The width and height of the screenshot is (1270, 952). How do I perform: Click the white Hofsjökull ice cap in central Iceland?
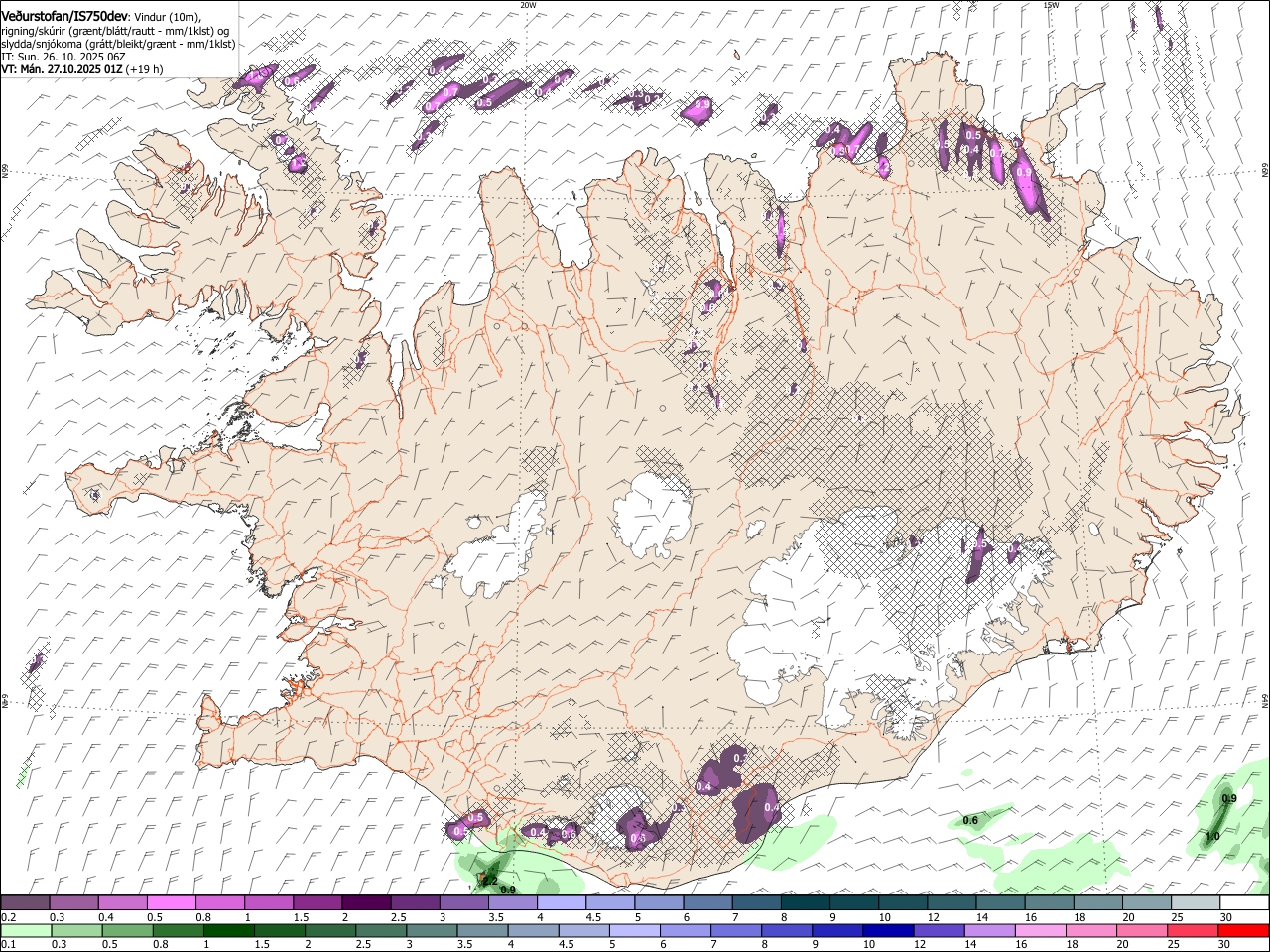click(x=651, y=516)
